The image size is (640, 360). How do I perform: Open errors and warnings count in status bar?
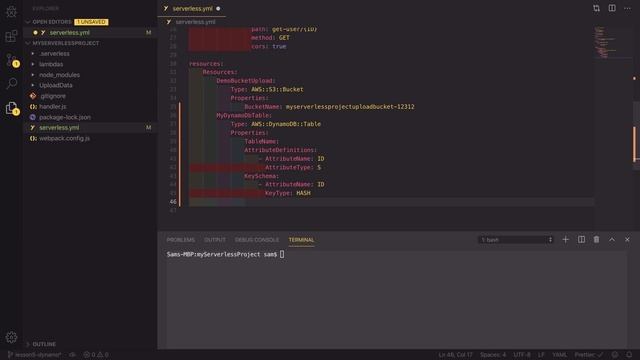pos(96,355)
